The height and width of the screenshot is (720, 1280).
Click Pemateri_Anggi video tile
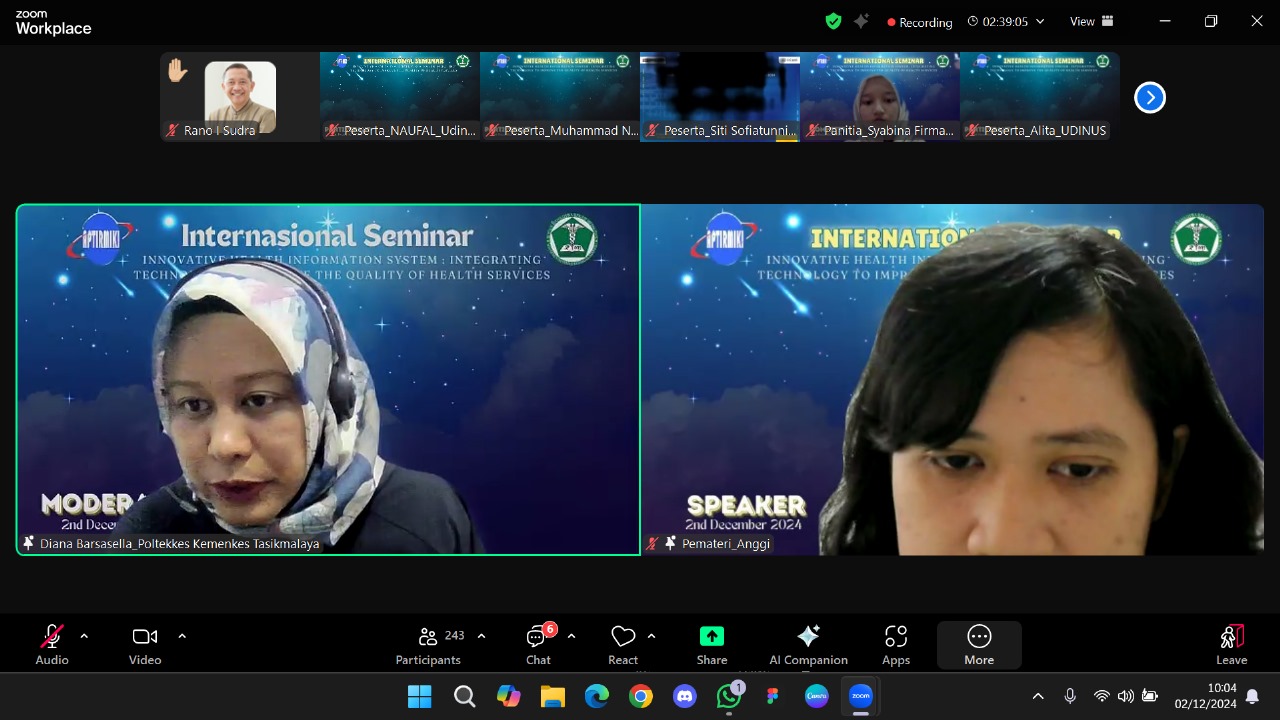point(953,380)
